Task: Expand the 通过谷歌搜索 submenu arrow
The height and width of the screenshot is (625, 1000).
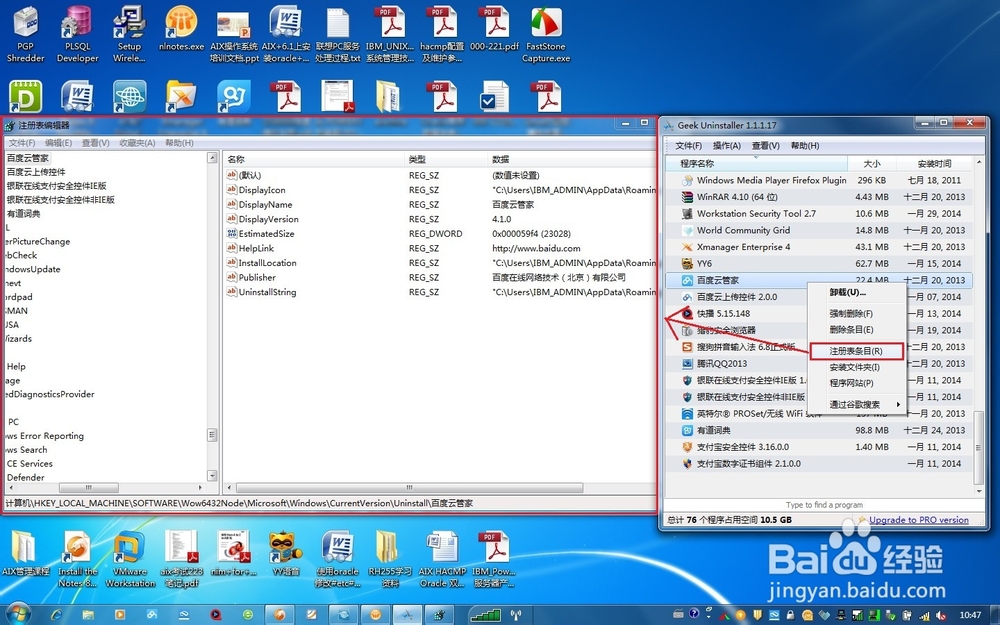Action: tap(898, 404)
